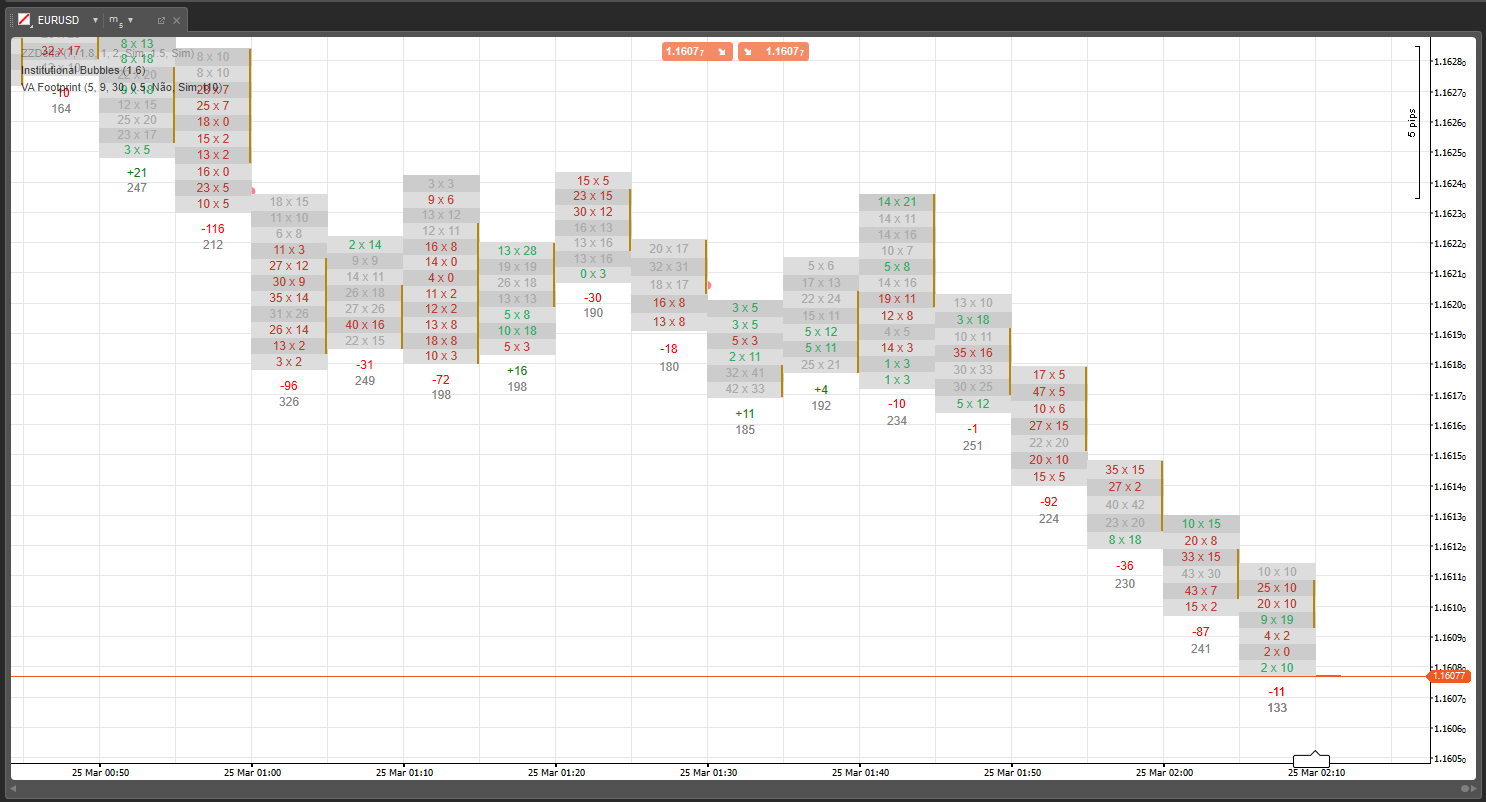This screenshot has width=1486, height=802.
Task: Click the time axis marker above 02:10
Action: point(1310,760)
